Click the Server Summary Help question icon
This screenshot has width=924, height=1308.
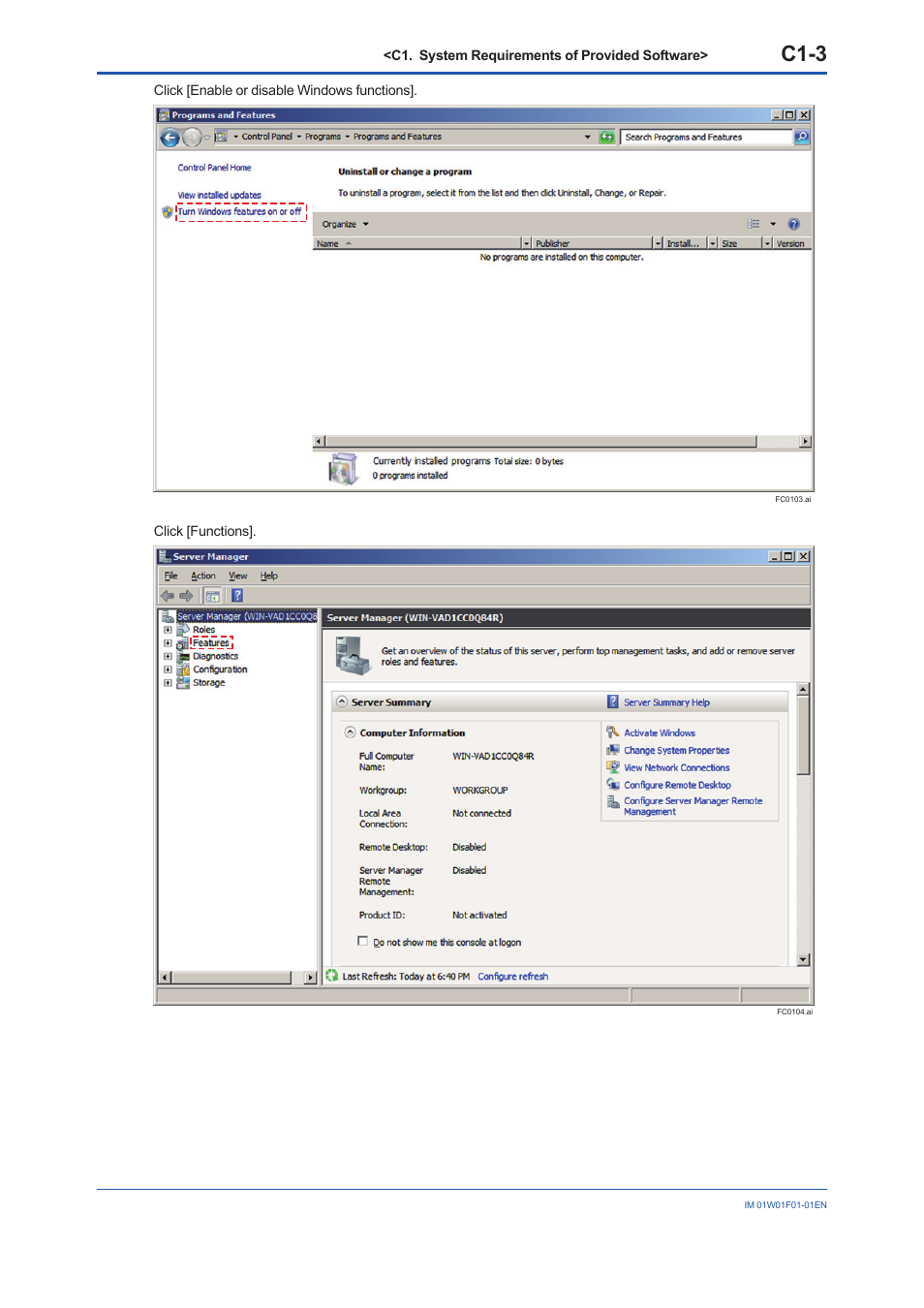613,701
